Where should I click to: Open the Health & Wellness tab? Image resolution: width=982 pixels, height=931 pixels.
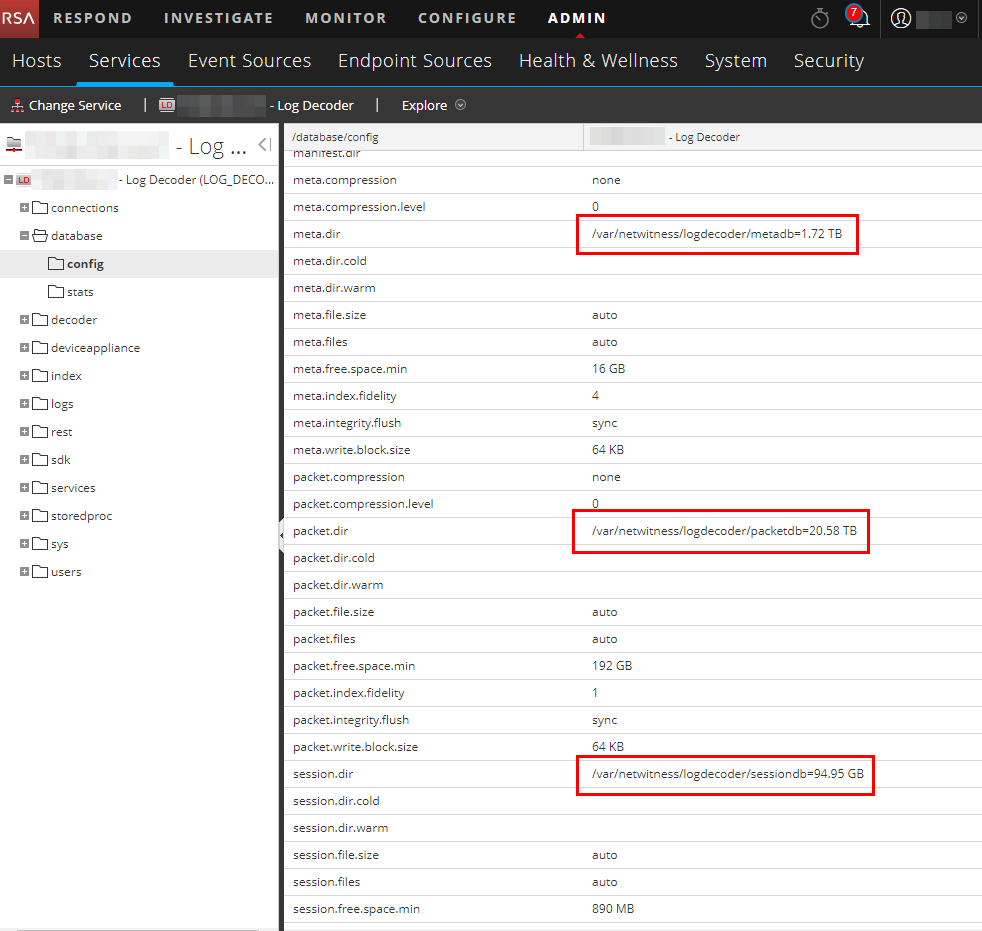coord(597,61)
